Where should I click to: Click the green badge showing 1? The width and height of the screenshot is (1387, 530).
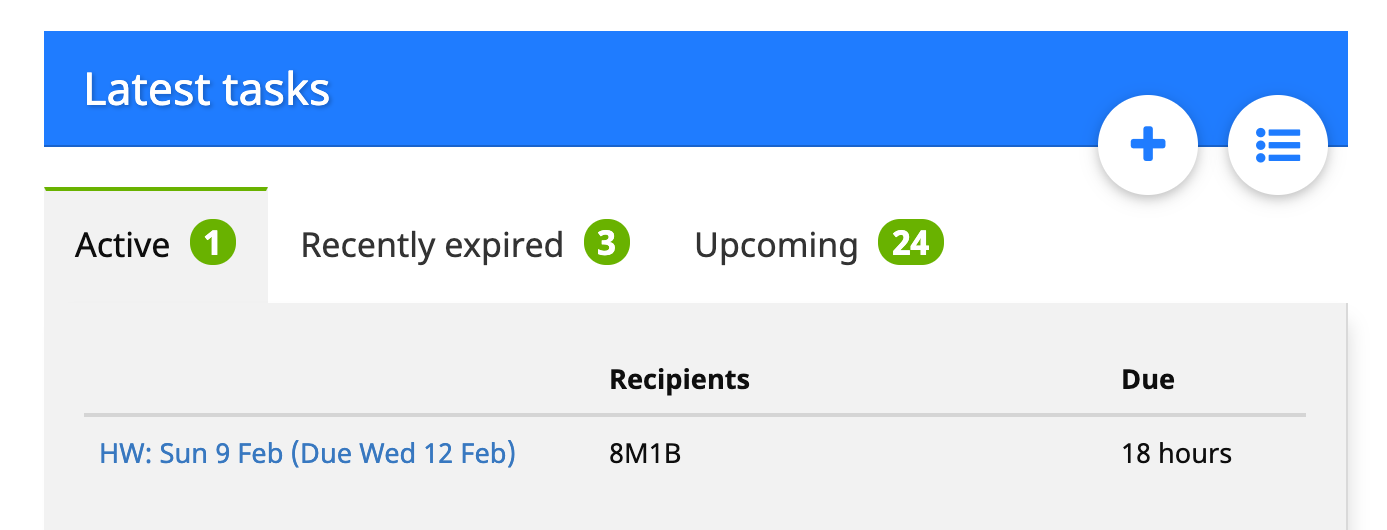coord(212,244)
